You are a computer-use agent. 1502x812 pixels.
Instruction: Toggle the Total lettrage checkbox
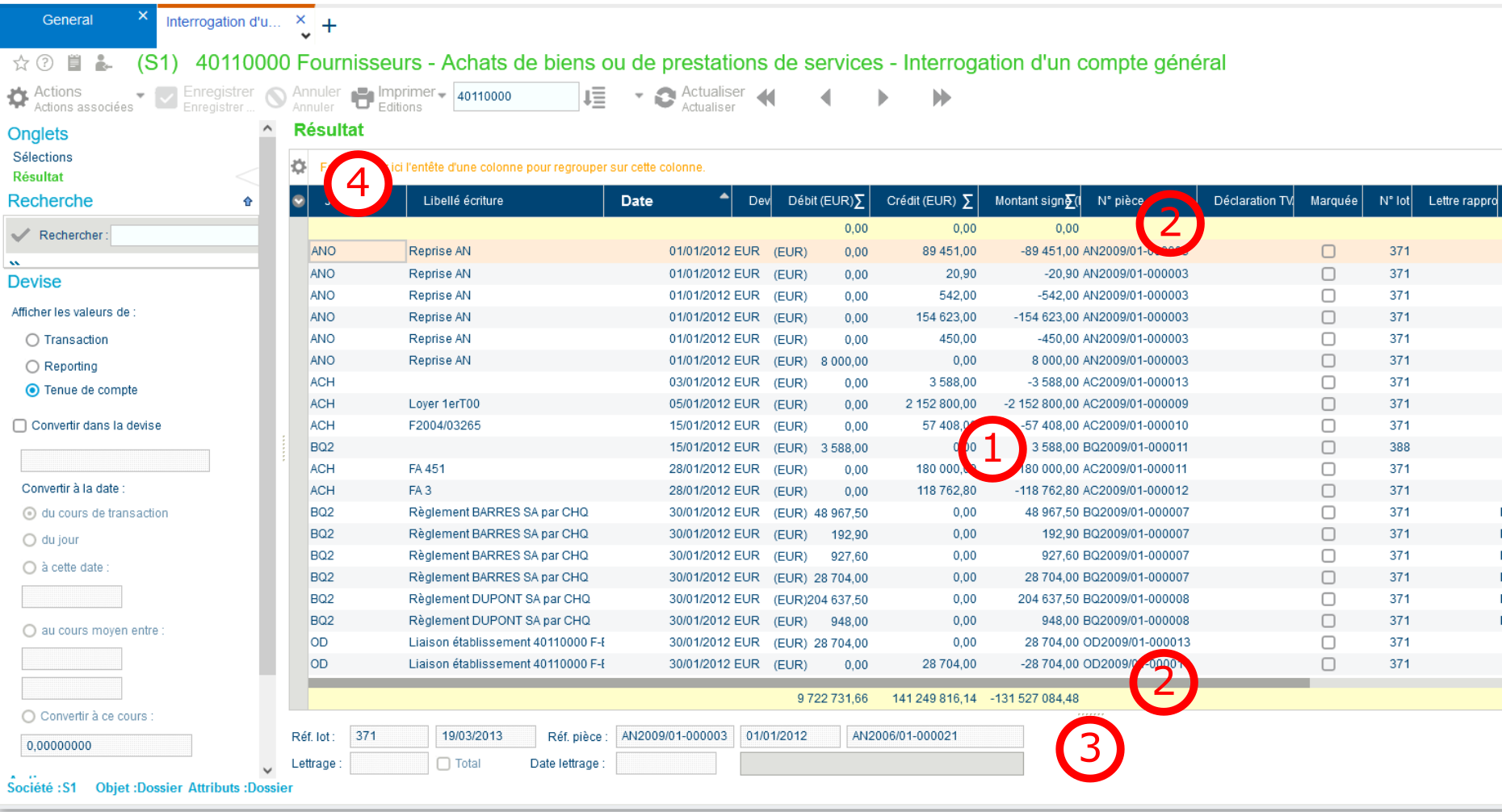[x=443, y=764]
